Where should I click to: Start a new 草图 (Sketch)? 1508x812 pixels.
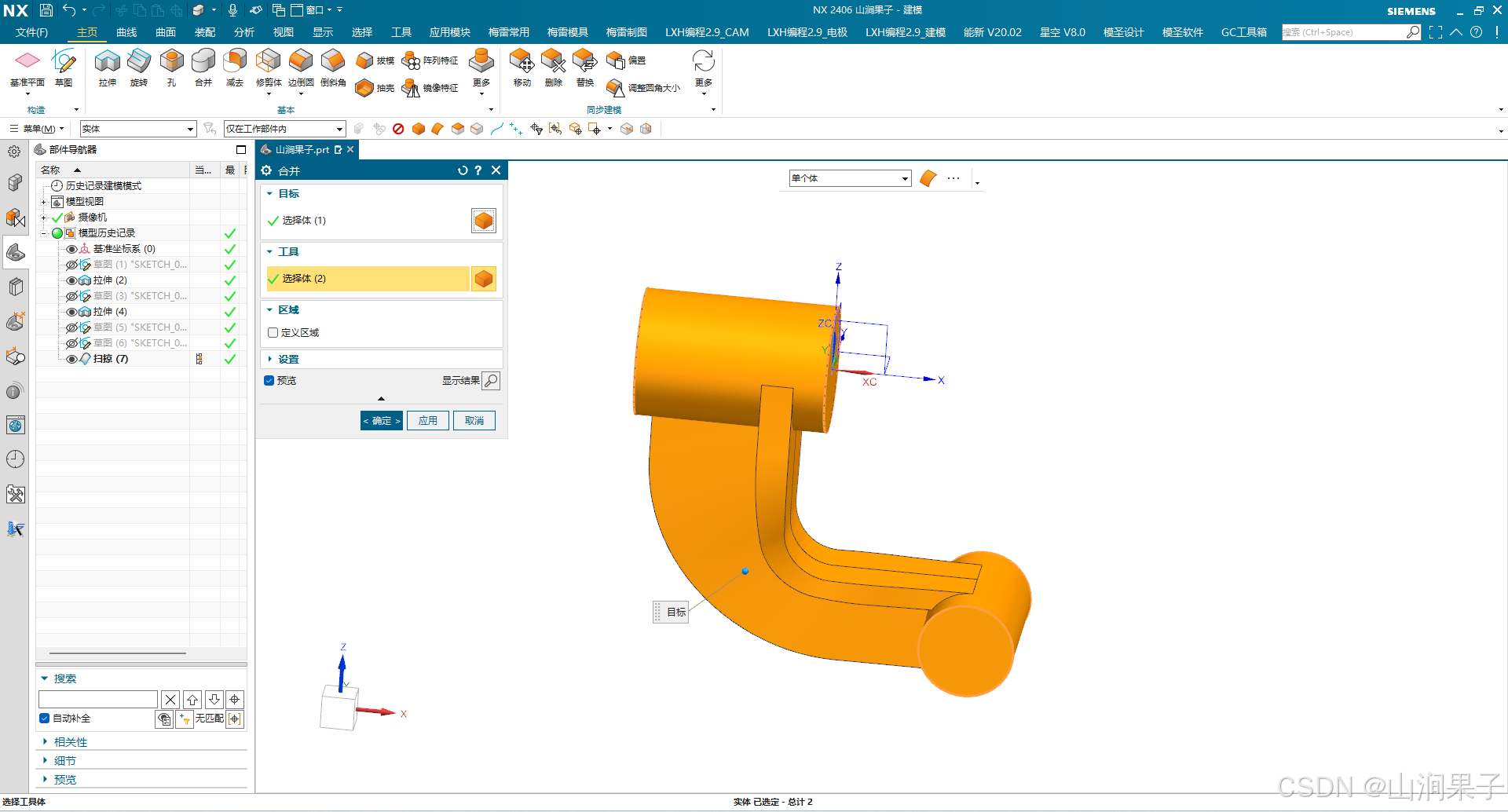[64, 68]
